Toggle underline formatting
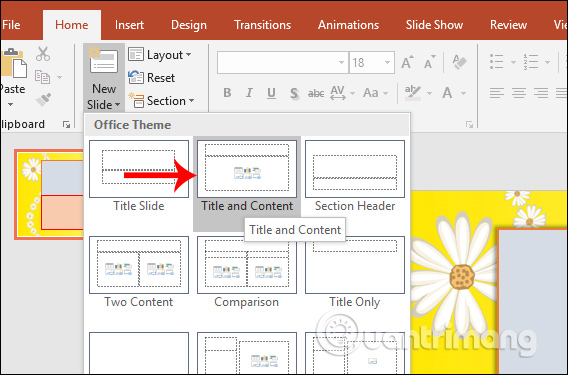The image size is (568, 375). coord(271,93)
